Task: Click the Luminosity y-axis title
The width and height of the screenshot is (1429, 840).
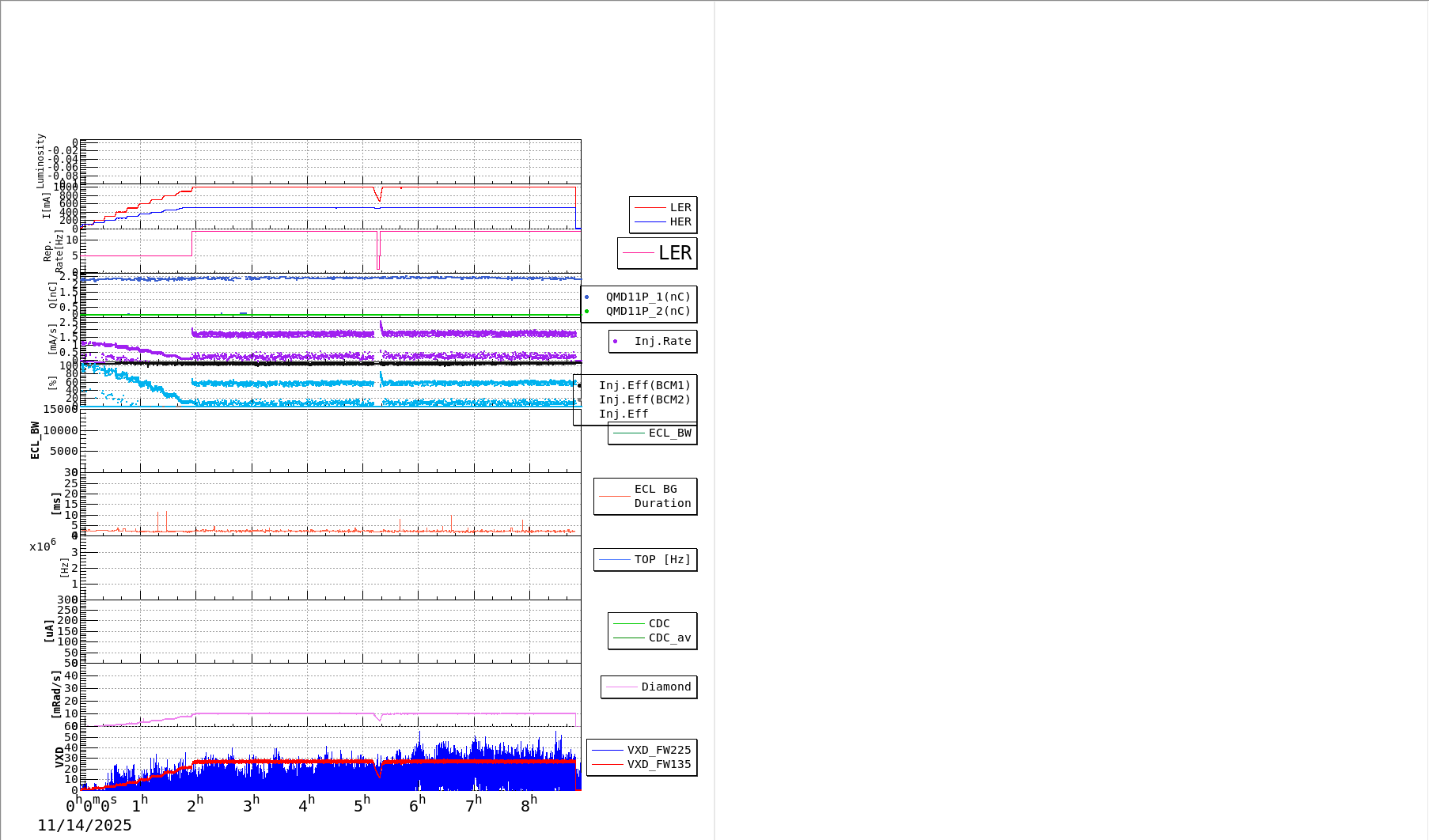Action: pos(40,161)
